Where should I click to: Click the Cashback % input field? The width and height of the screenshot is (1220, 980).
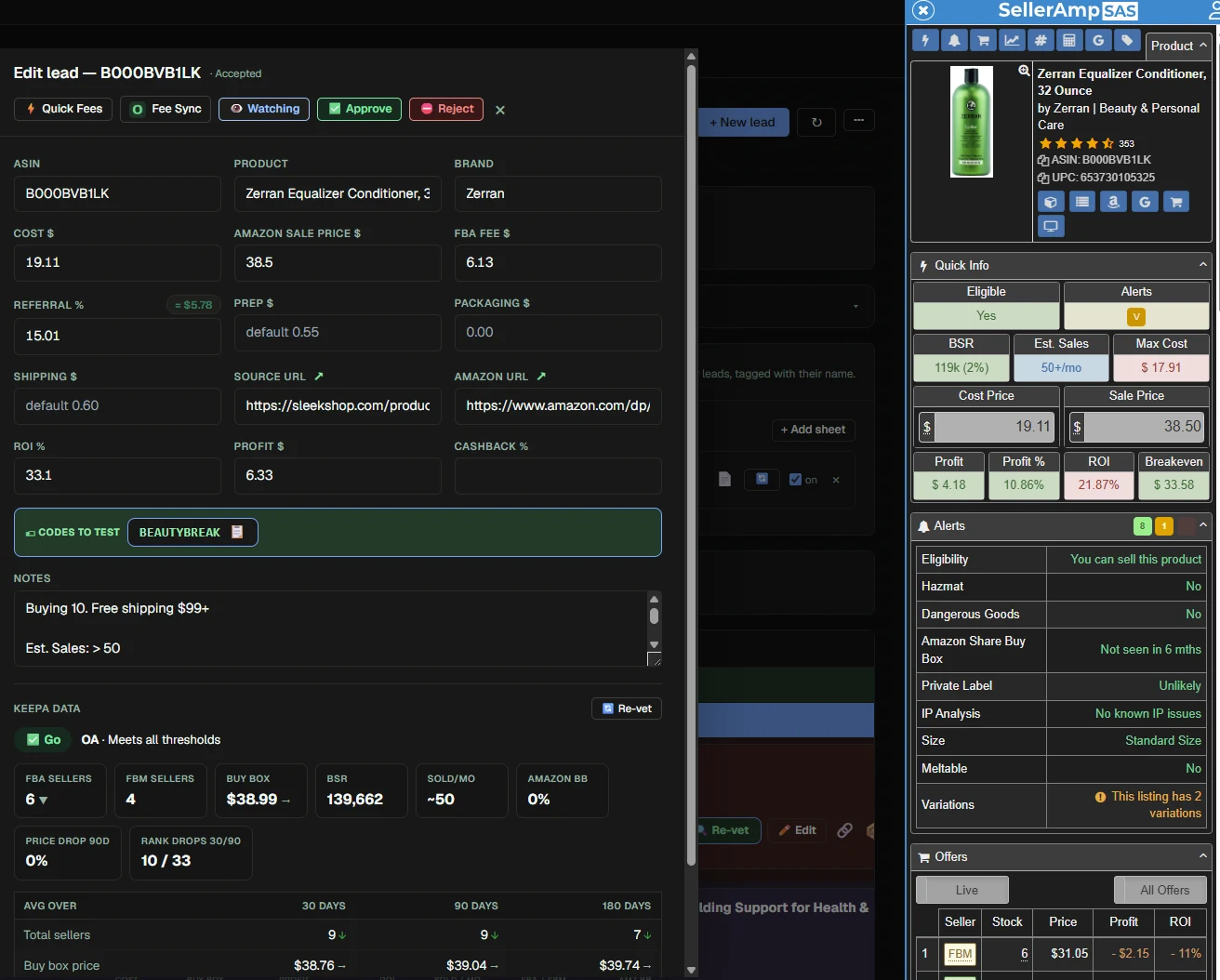click(x=558, y=475)
